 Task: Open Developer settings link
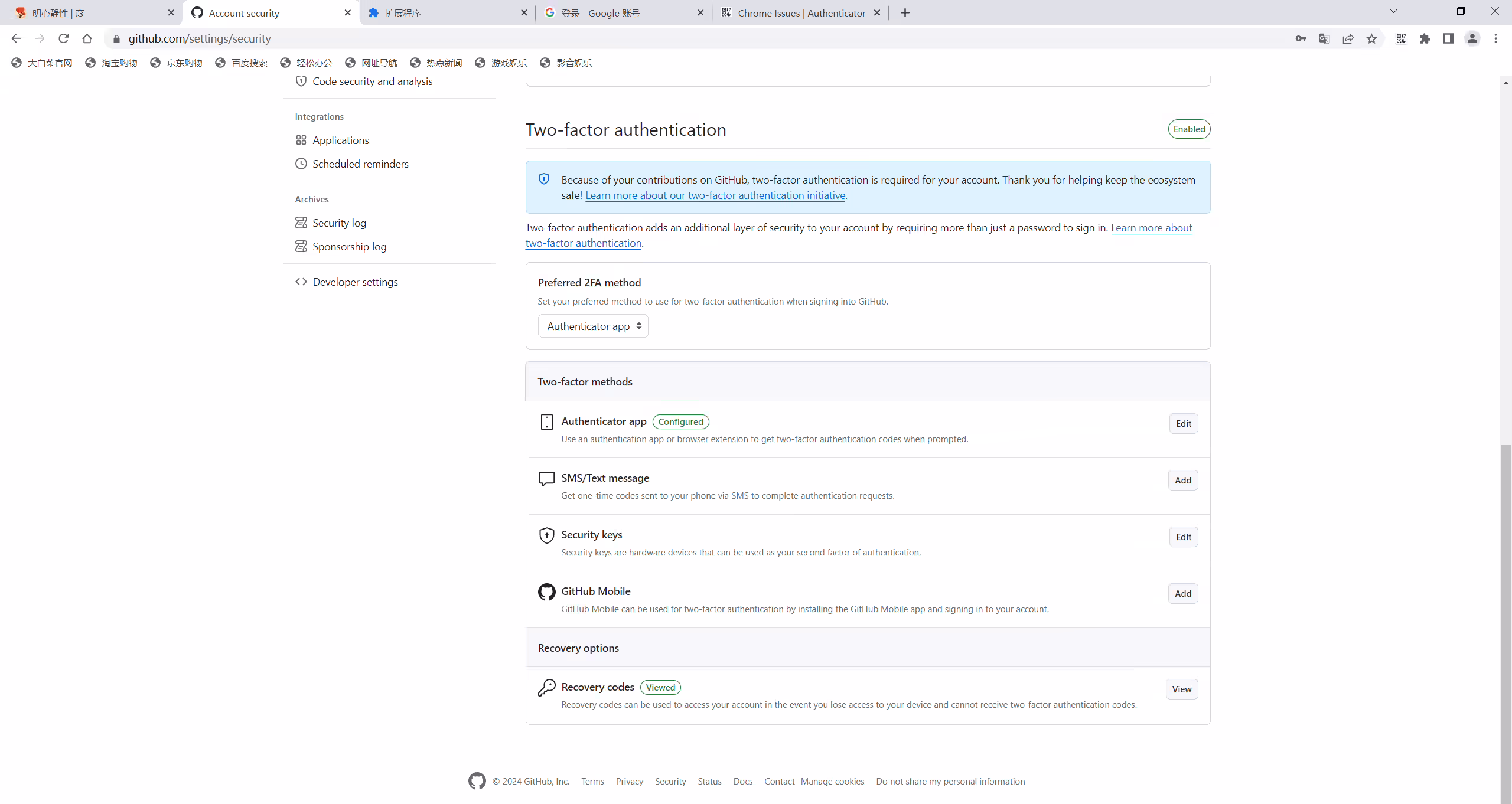pyautogui.click(x=355, y=282)
